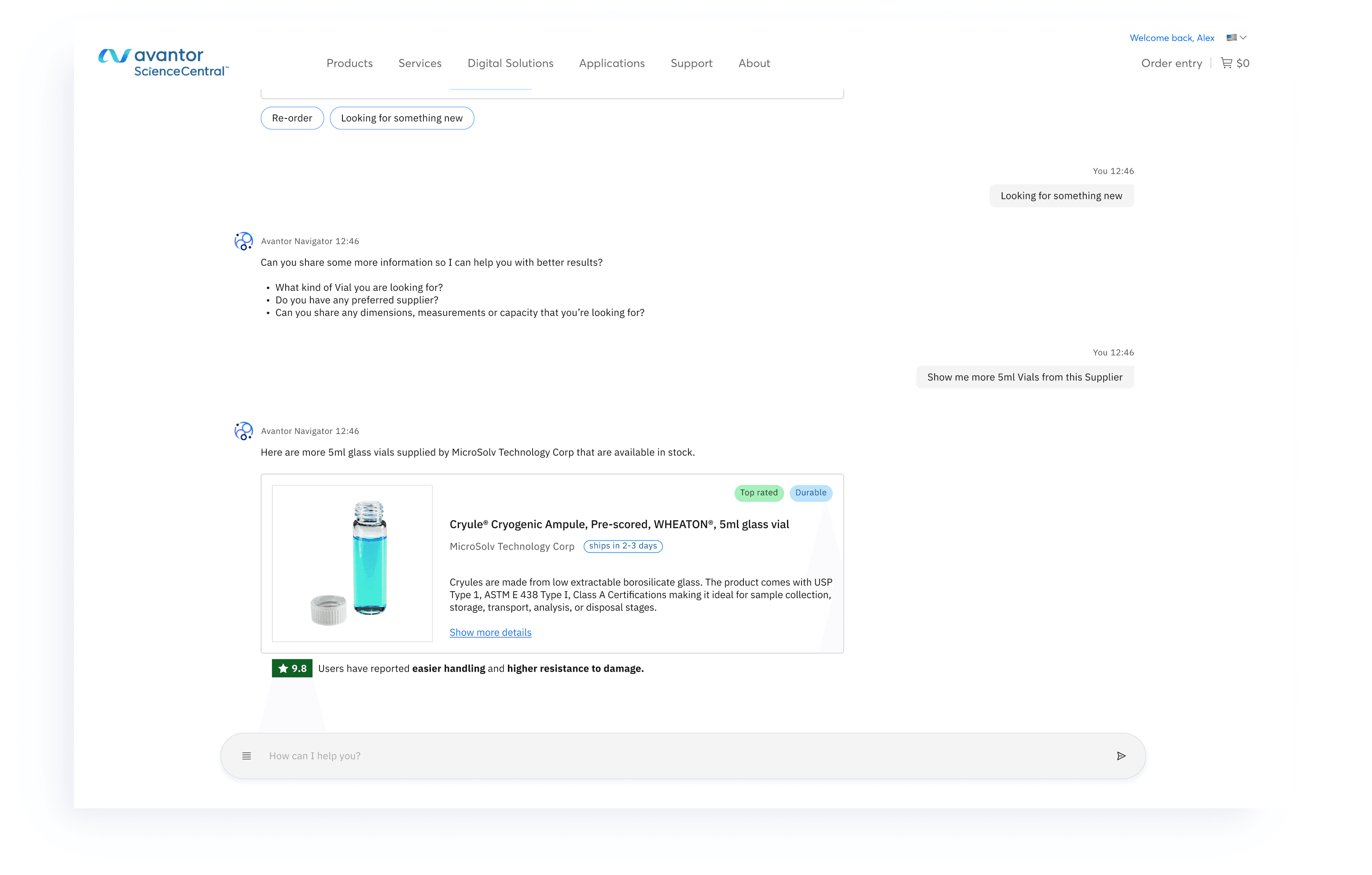
Task: Open the hamburger menu icon in chat bar
Action: (246, 756)
